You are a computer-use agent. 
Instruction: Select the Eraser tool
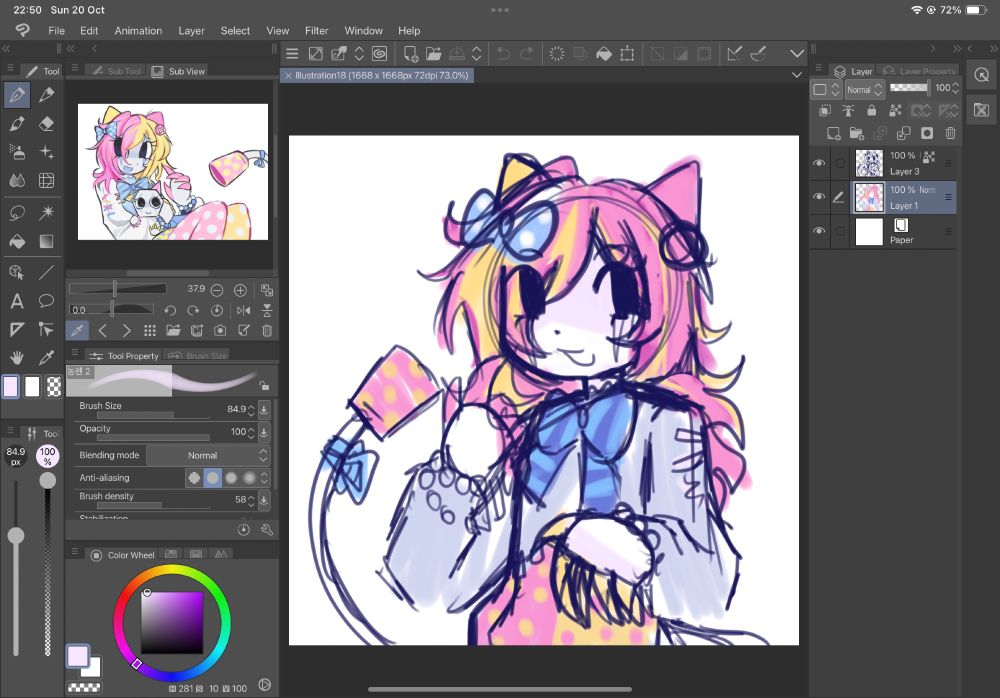click(x=46, y=123)
